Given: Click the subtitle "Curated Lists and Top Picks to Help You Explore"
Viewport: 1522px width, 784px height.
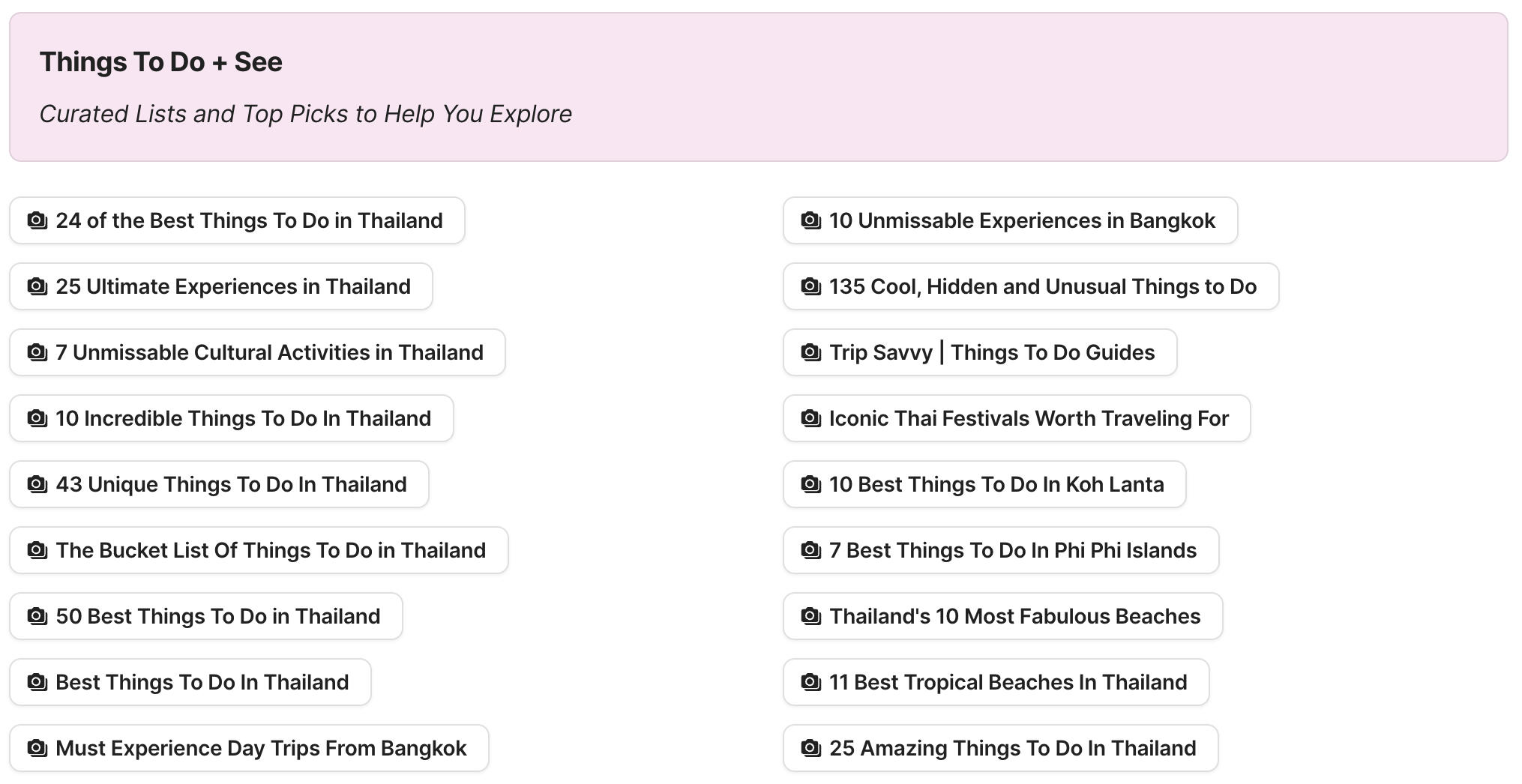Looking at the screenshot, I should click(x=305, y=114).
